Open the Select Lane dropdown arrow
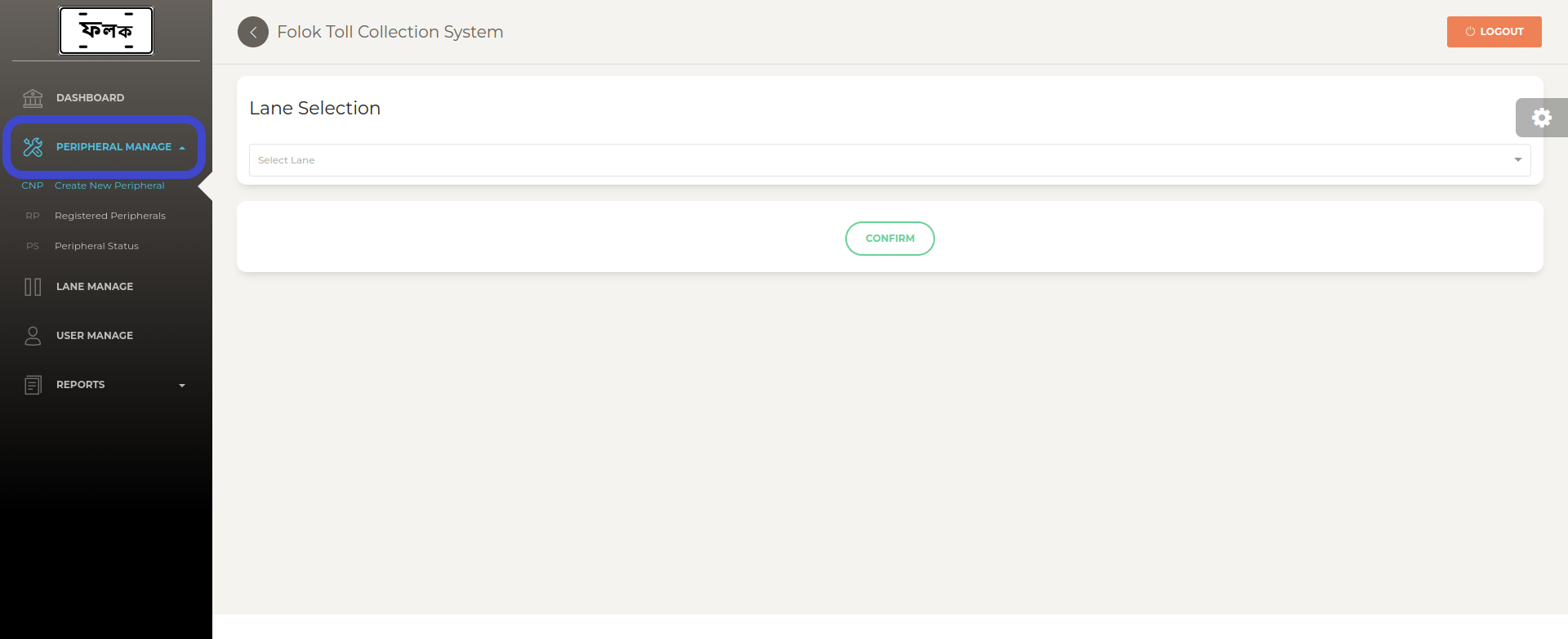Image resolution: width=1568 pixels, height=639 pixels. (x=1518, y=160)
